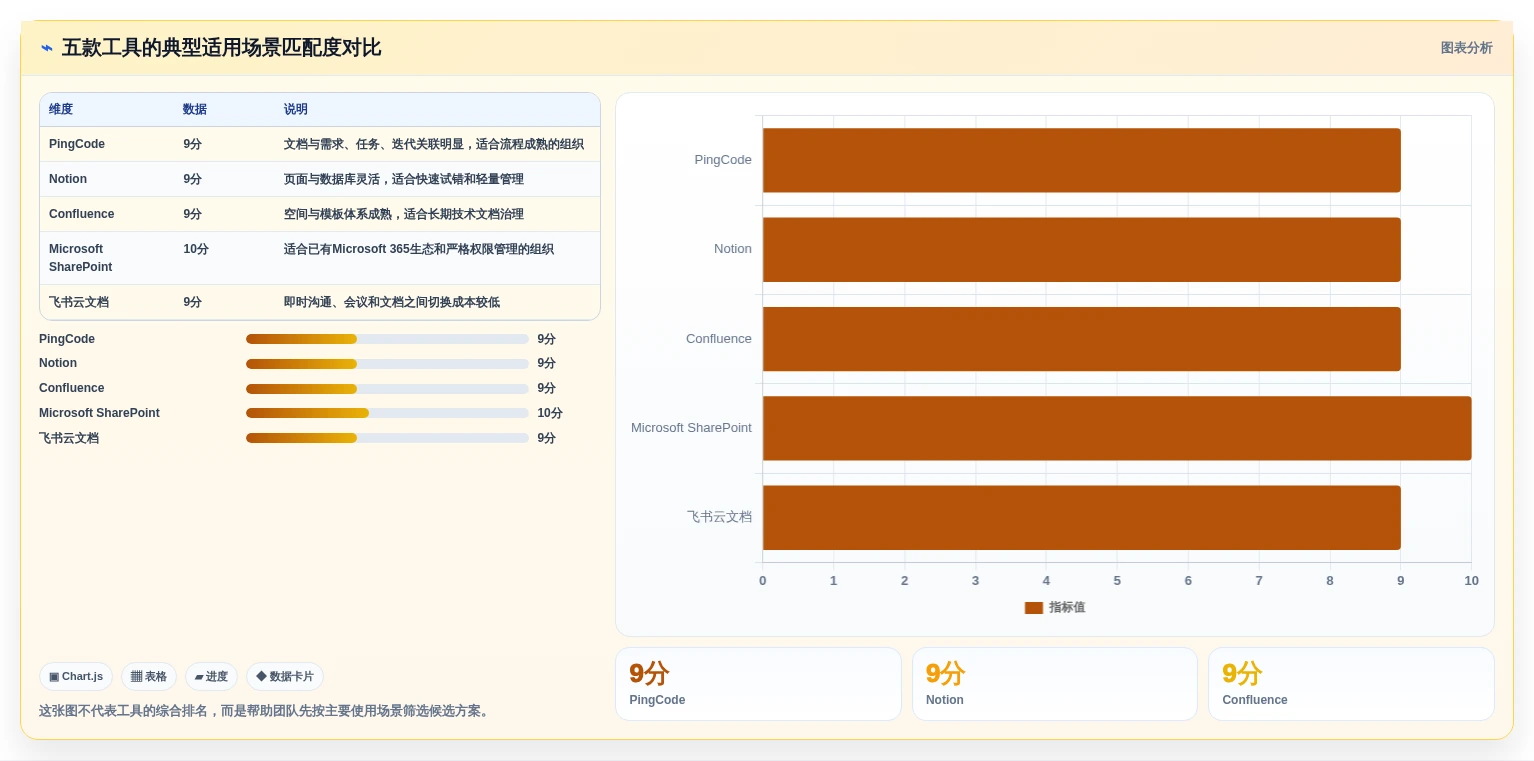Screen dimensions: 1534x761
Task: Click the 进度 tag chip
Action: pos(211,677)
